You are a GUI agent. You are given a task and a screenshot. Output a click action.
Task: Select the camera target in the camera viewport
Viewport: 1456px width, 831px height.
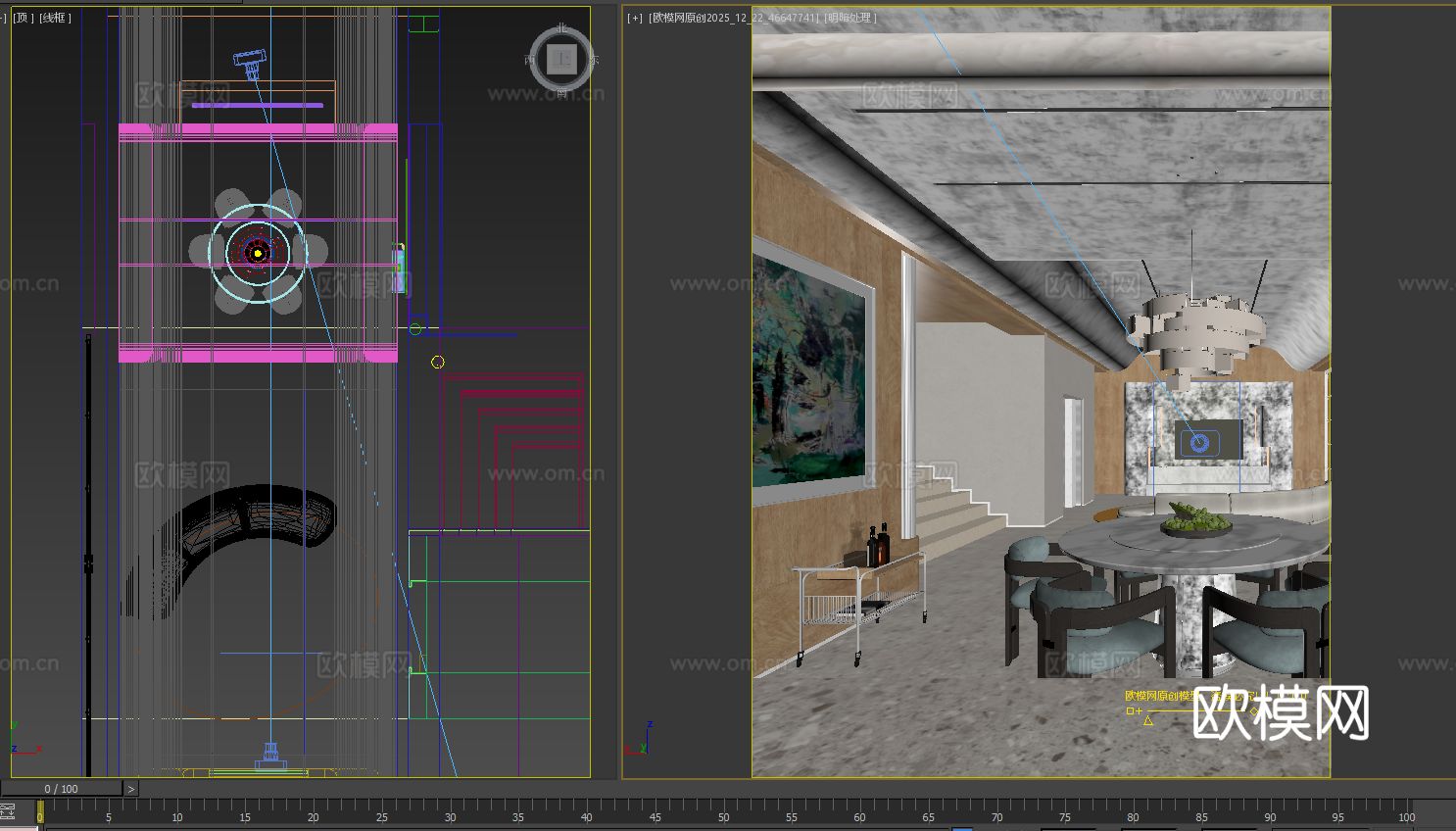(x=1199, y=444)
